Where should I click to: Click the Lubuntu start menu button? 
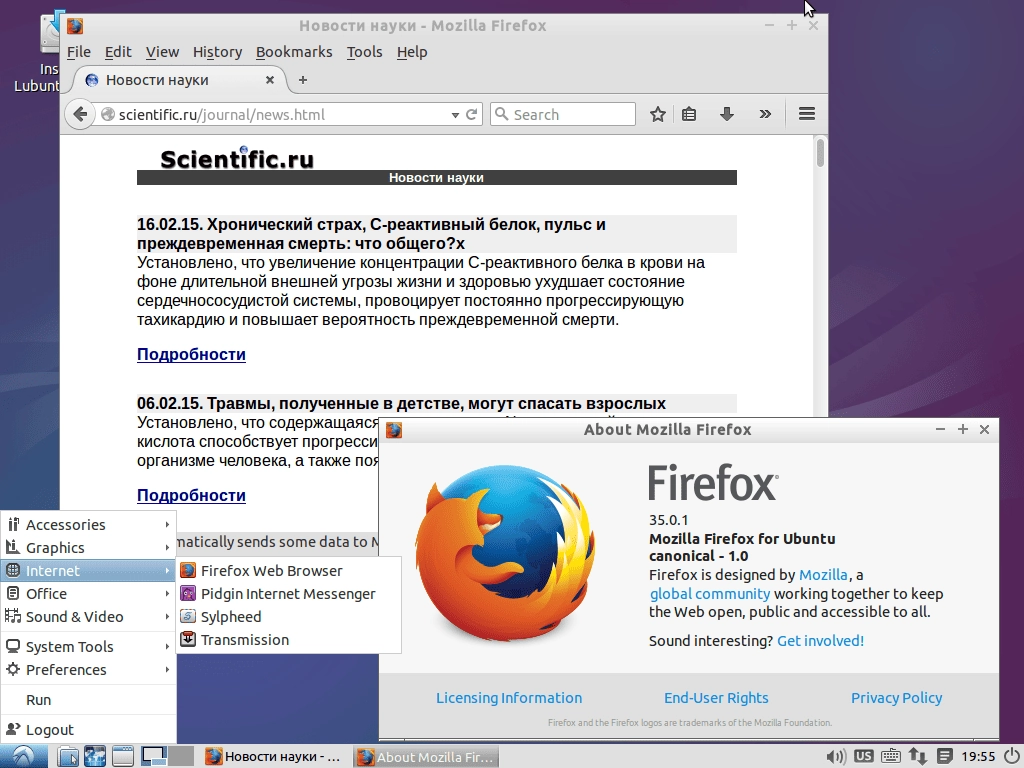(x=24, y=756)
